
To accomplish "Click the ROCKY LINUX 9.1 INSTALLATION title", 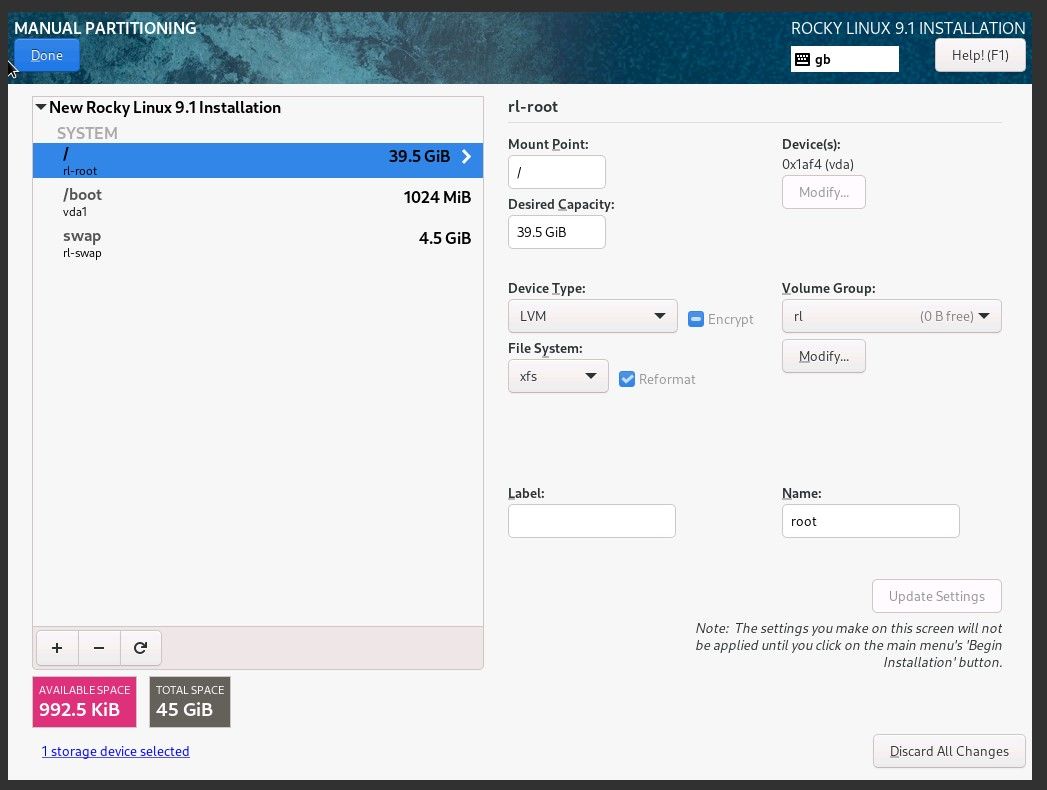I will (908, 28).
